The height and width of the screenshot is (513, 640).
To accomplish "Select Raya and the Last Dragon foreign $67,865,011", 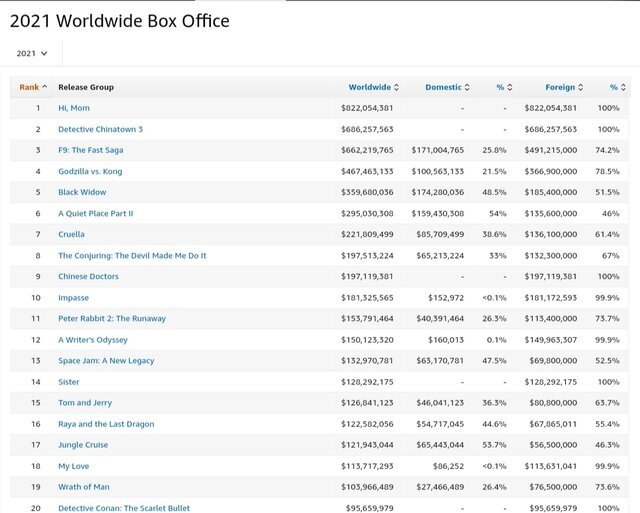I will coord(553,424).
